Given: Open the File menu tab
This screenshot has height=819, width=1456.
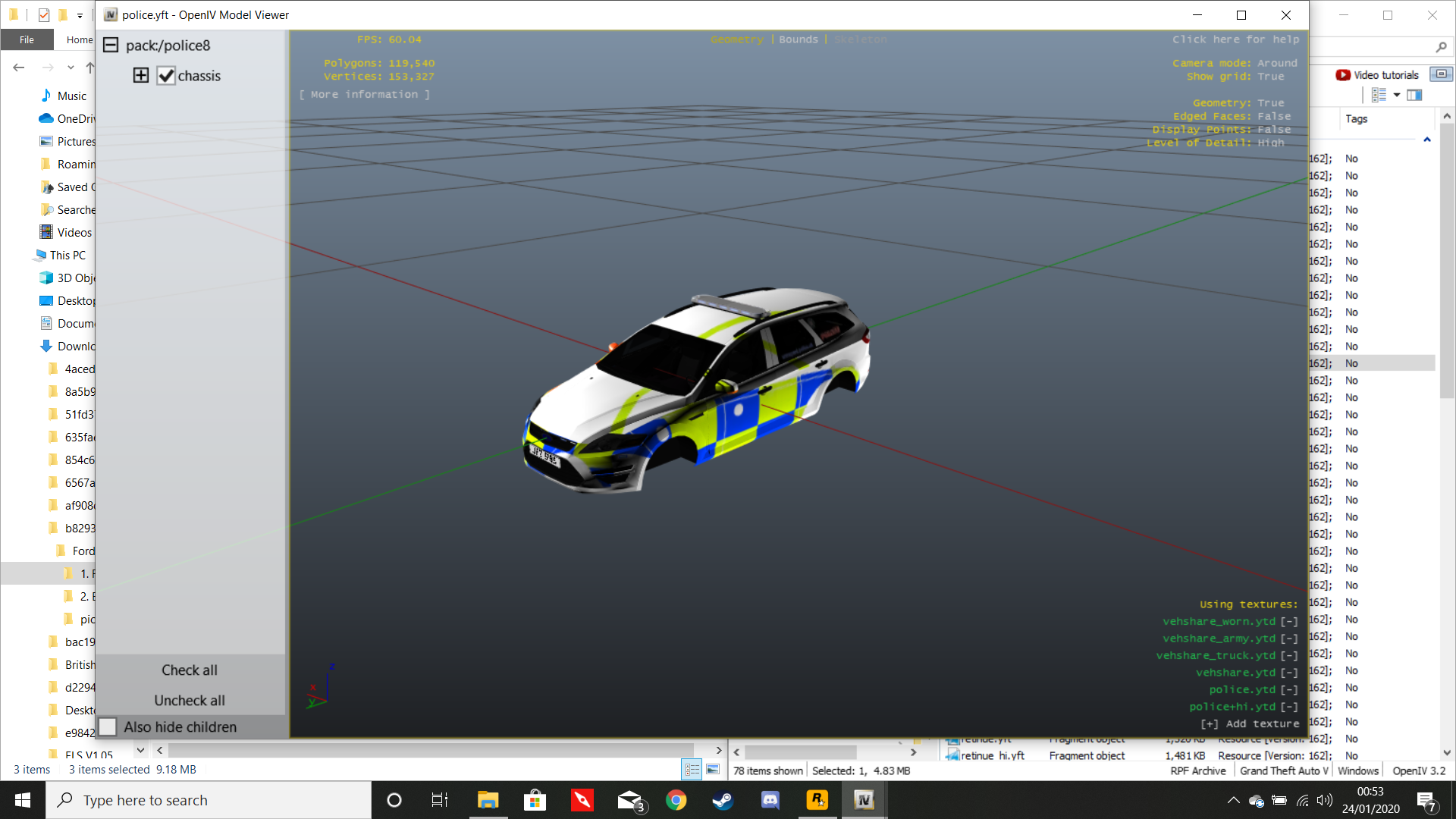Looking at the screenshot, I should click(x=27, y=39).
